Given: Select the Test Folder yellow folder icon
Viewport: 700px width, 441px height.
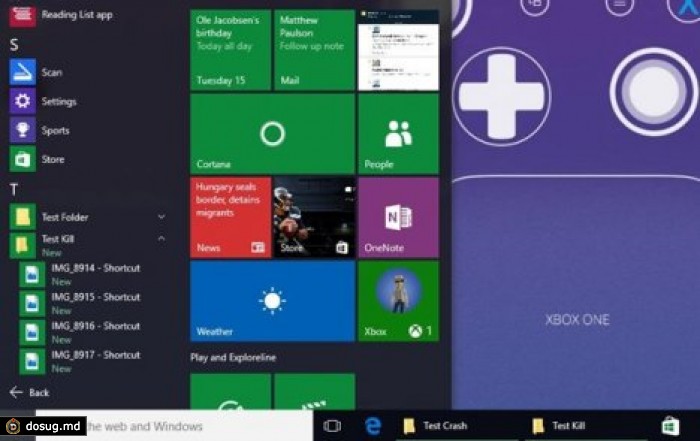Looking at the screenshot, I should click(x=22, y=217).
